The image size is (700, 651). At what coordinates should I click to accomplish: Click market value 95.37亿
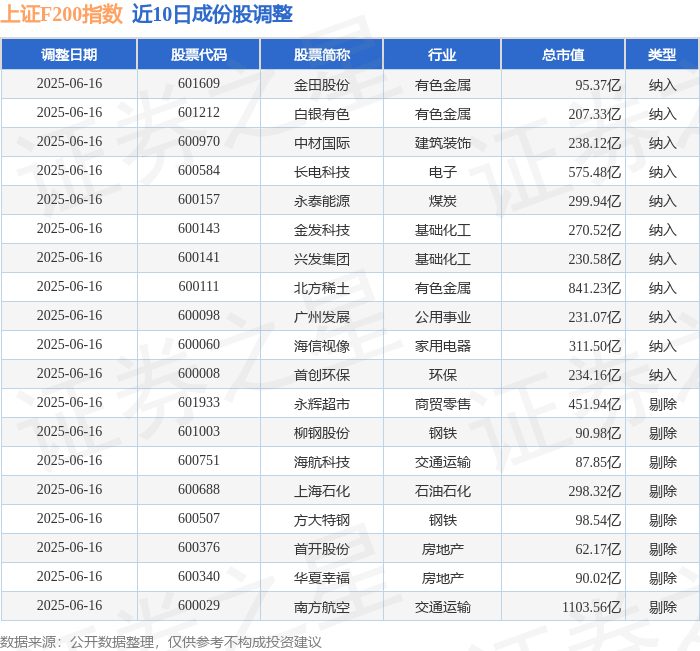tap(598, 85)
